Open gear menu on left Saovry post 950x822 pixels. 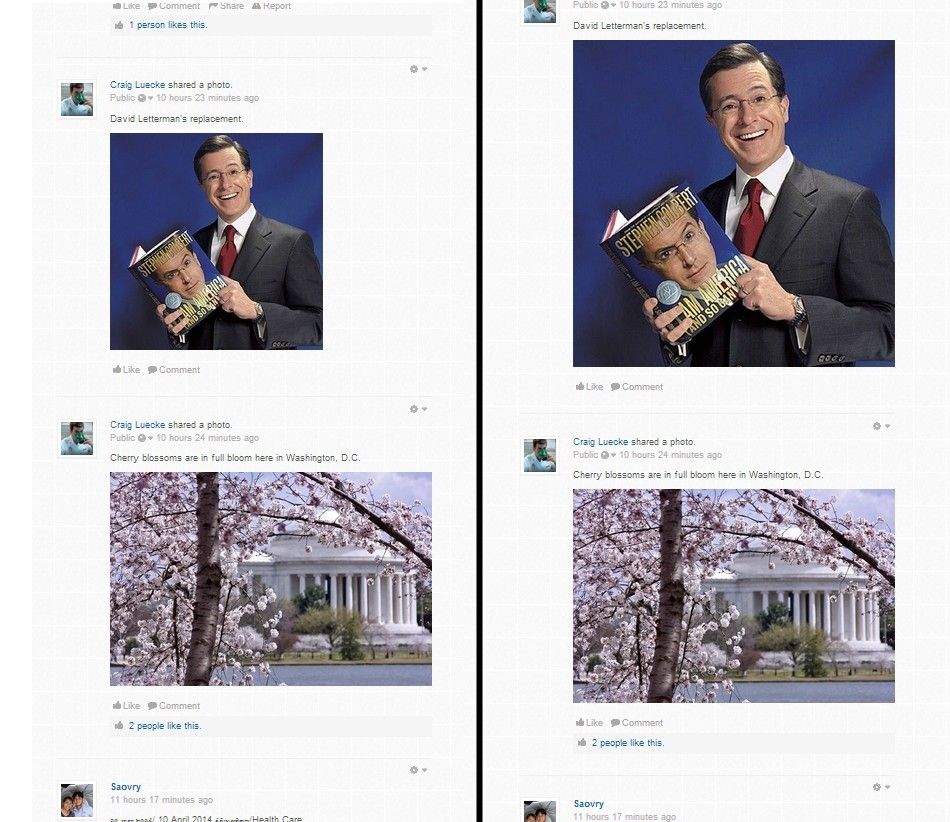click(418, 770)
